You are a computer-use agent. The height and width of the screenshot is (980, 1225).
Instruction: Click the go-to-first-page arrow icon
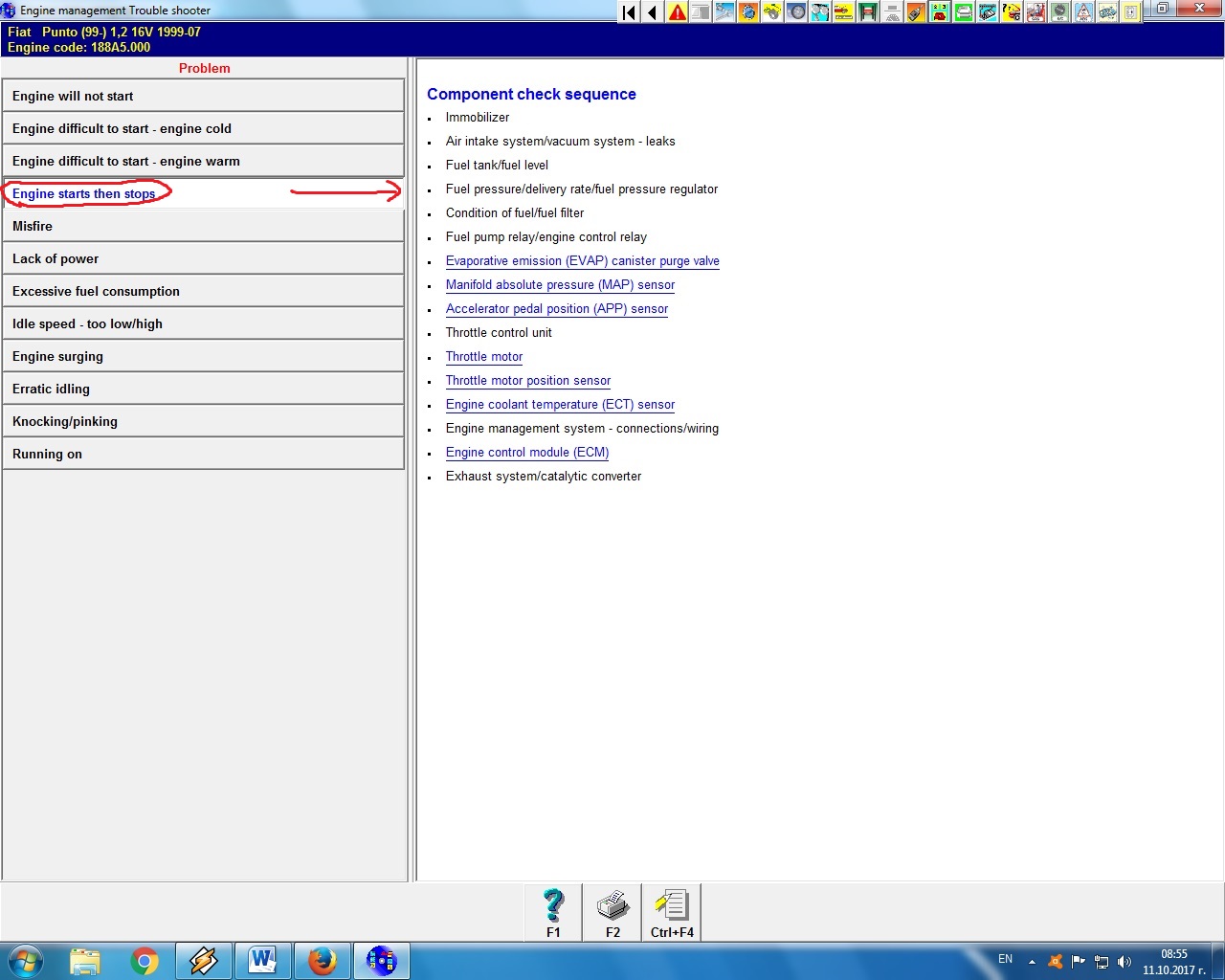[x=629, y=12]
